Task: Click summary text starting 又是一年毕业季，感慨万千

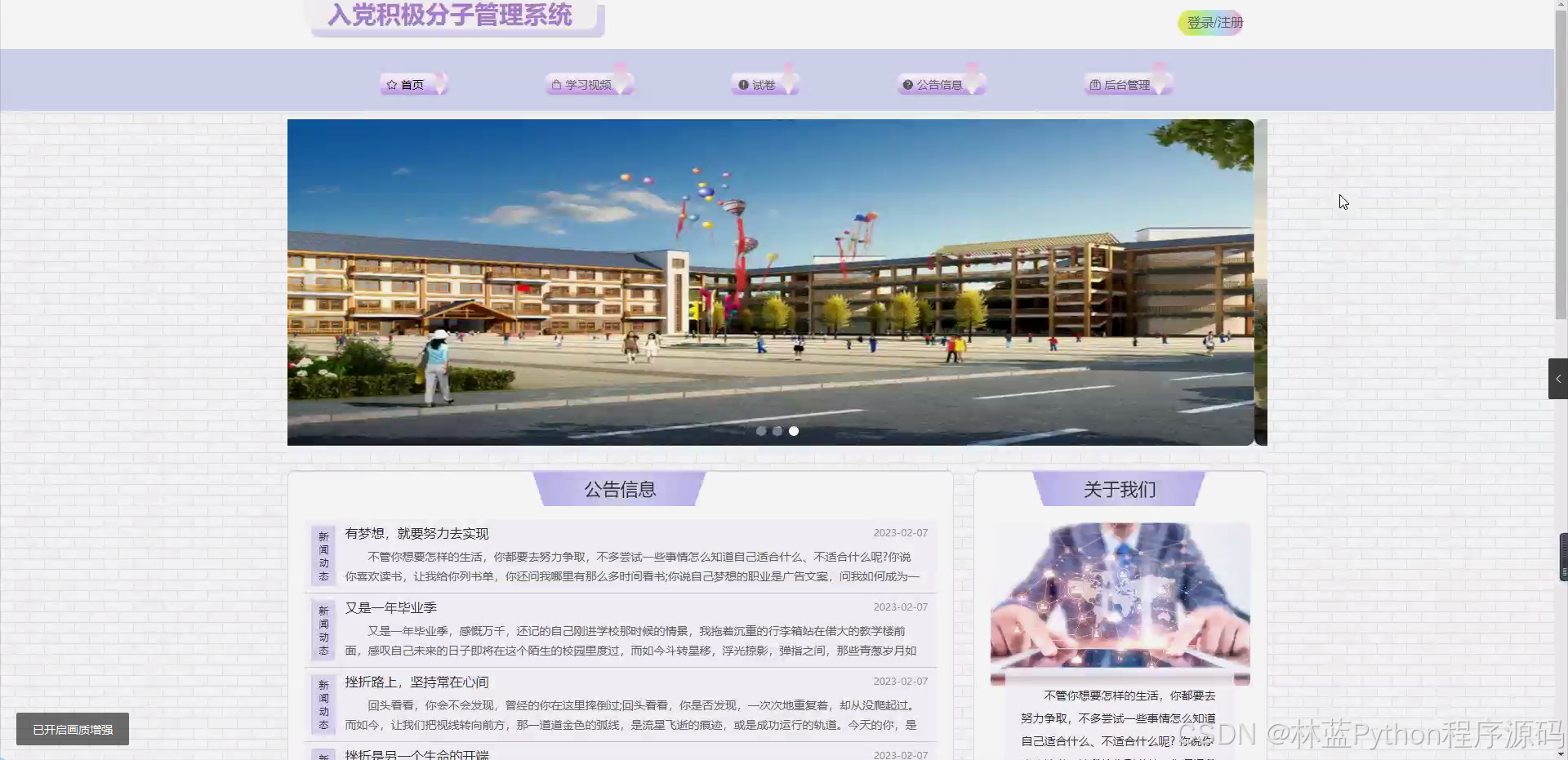Action: pyautogui.click(x=630, y=641)
